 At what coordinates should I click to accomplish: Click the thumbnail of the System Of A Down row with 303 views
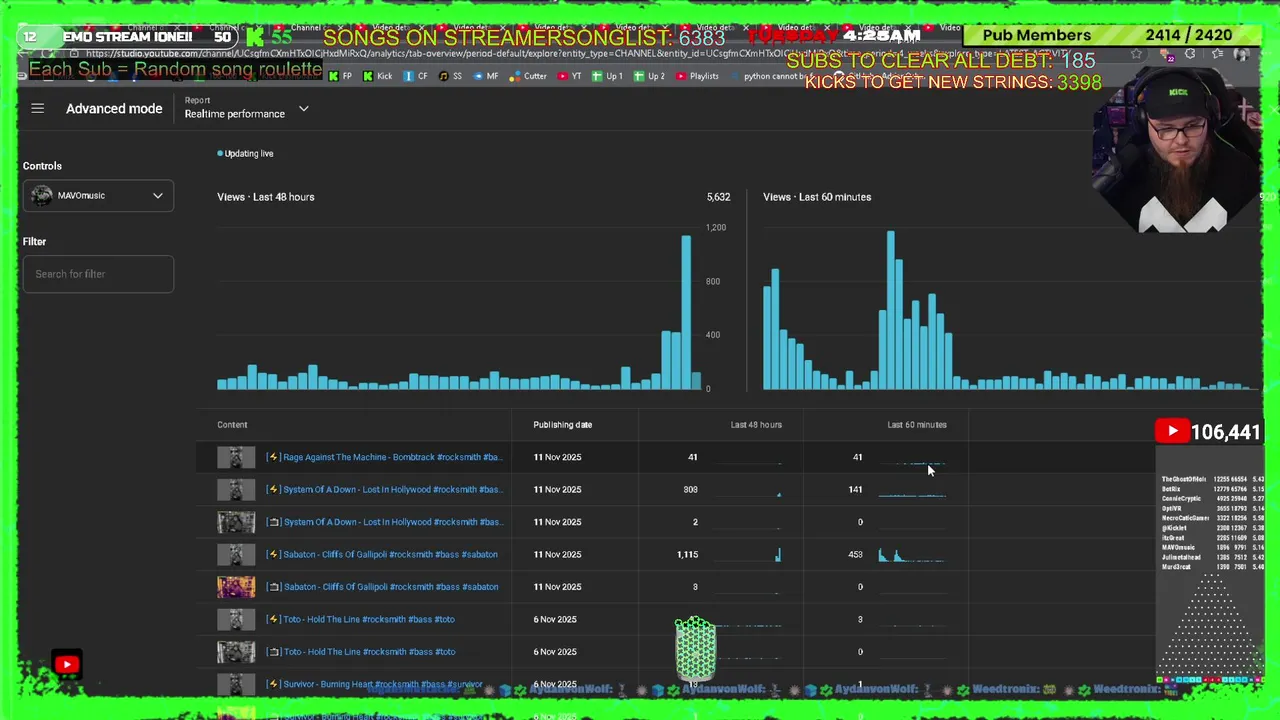236,489
